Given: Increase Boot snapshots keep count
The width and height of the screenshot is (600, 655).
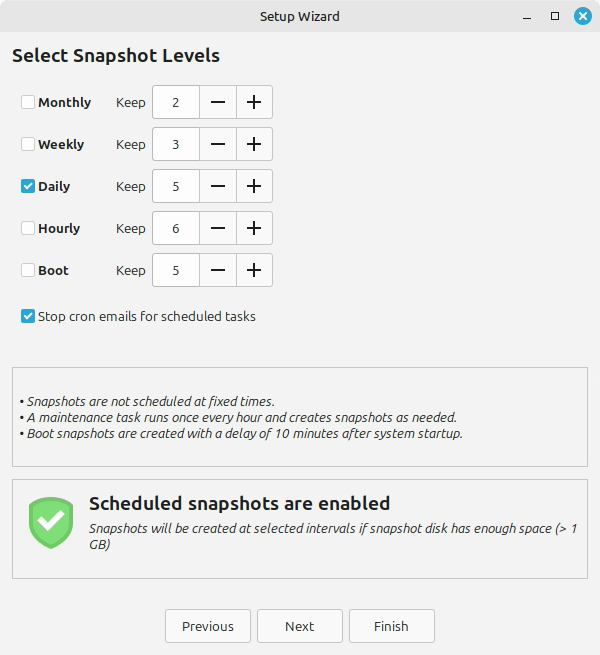Looking at the screenshot, I should click(254, 270).
